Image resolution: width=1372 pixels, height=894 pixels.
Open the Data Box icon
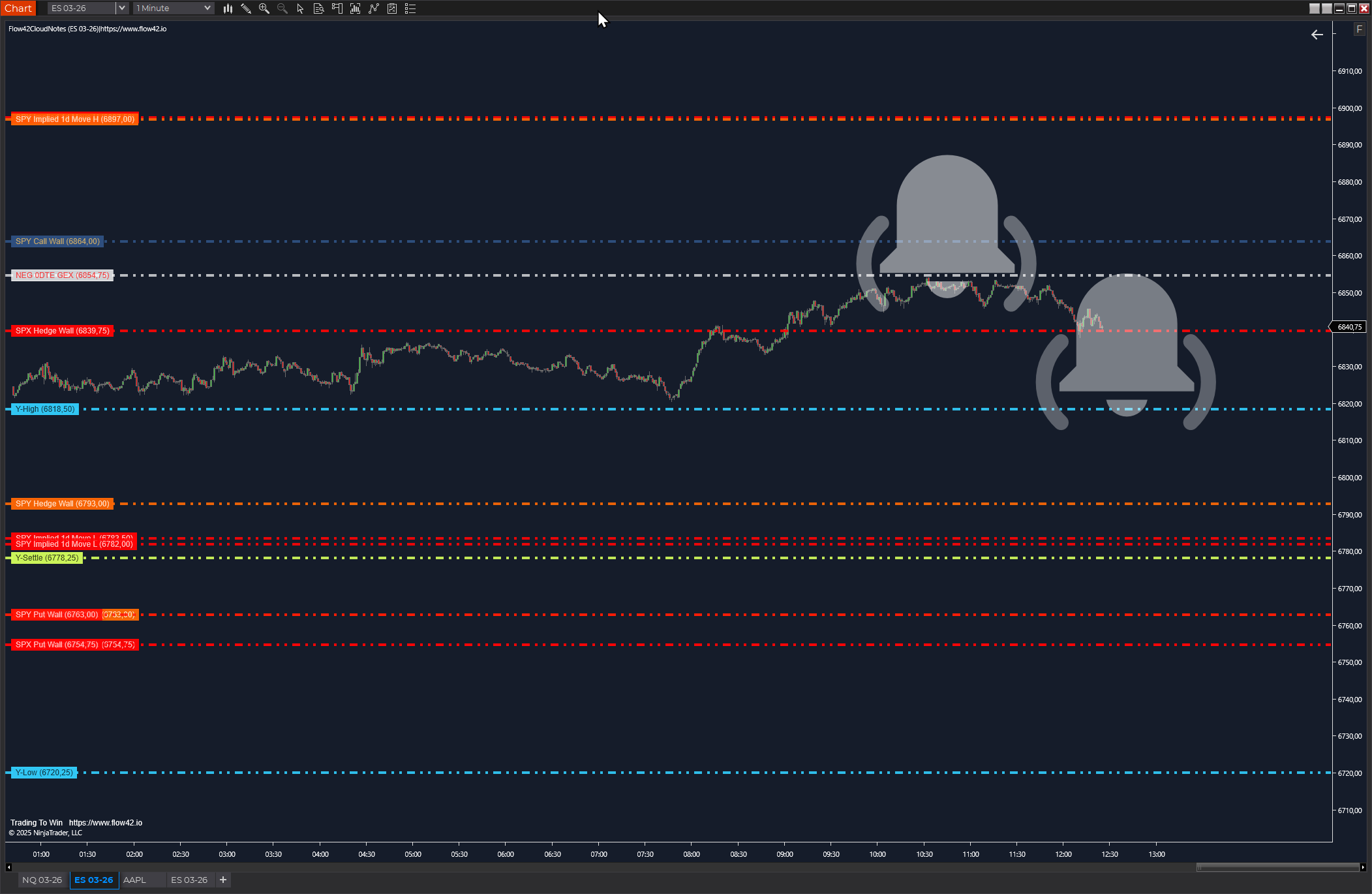(x=318, y=8)
